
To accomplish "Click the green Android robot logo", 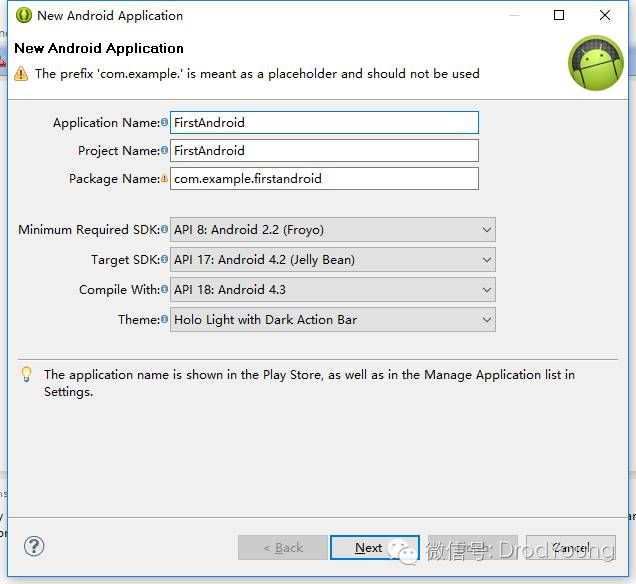I will pyautogui.click(x=595, y=63).
